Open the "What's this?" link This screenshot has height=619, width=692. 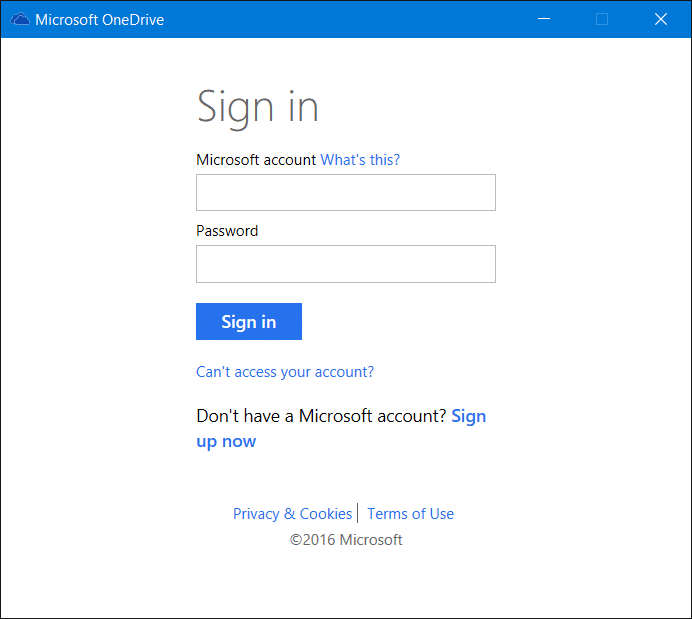coord(360,160)
